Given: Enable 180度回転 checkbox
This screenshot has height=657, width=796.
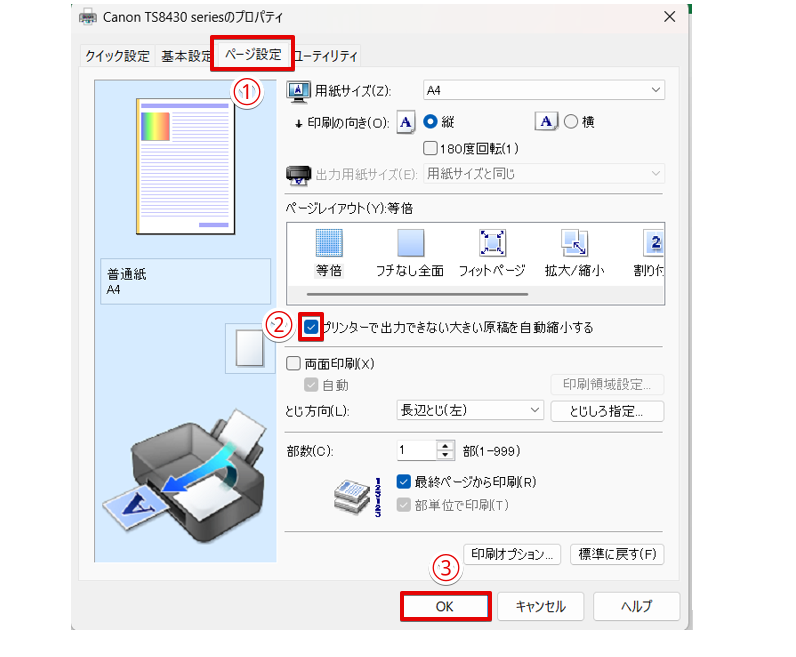Looking at the screenshot, I should (x=430, y=148).
